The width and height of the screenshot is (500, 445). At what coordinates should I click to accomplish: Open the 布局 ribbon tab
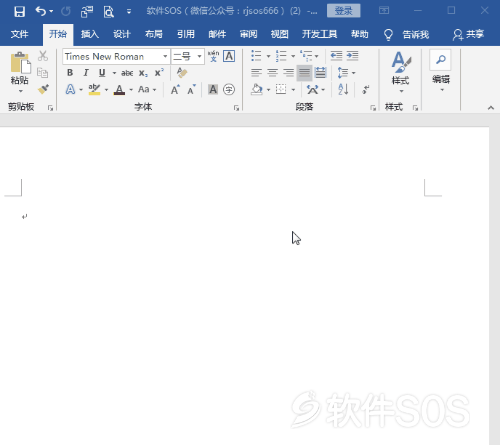[x=154, y=34]
